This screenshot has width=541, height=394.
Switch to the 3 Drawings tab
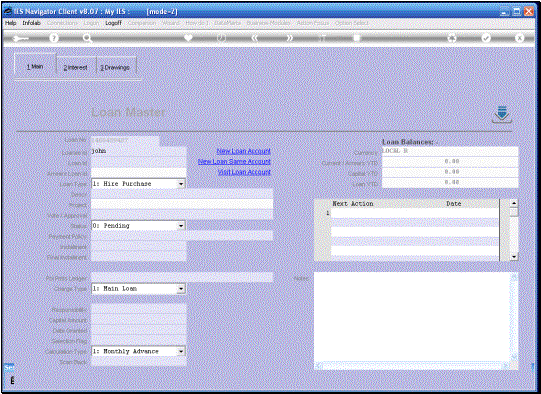click(x=116, y=68)
